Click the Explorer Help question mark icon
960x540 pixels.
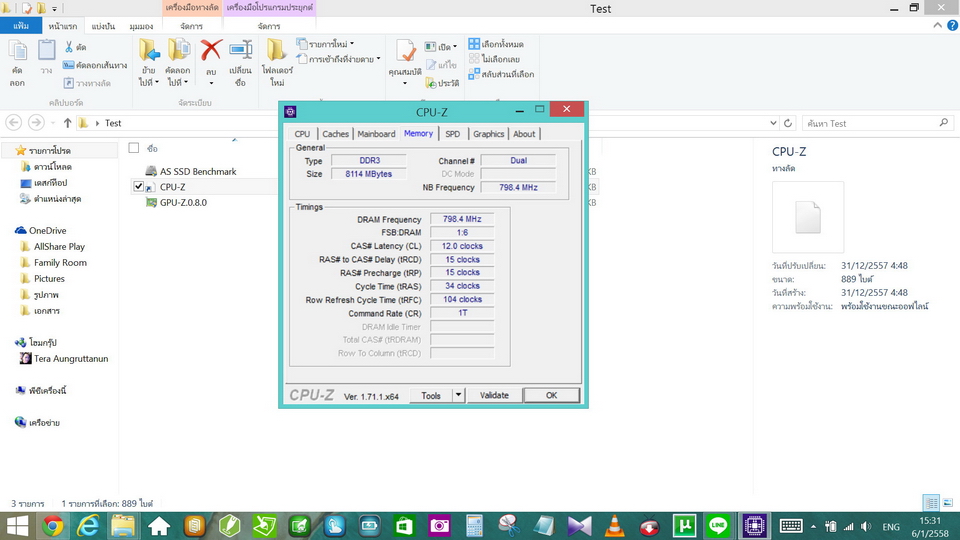tap(953, 25)
